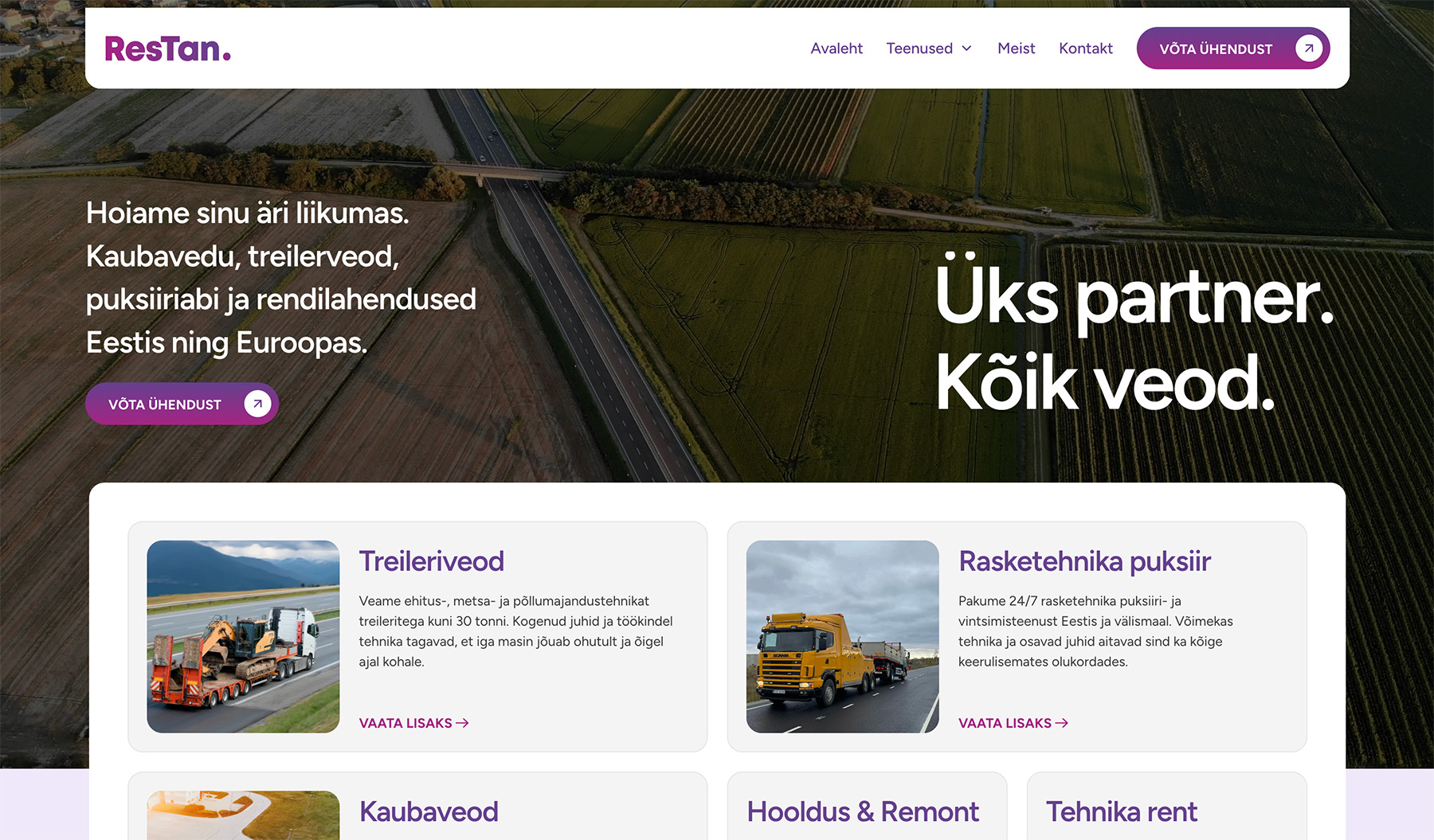This screenshot has height=840, width=1434.
Task: Click the VÕTA ÜHENDUST text in the header button
Action: 1215,49
